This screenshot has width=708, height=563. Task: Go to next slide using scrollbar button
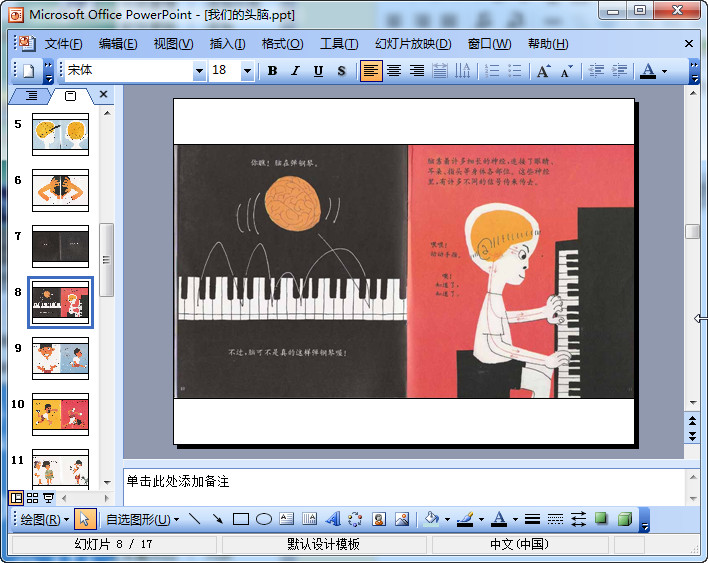(x=693, y=436)
